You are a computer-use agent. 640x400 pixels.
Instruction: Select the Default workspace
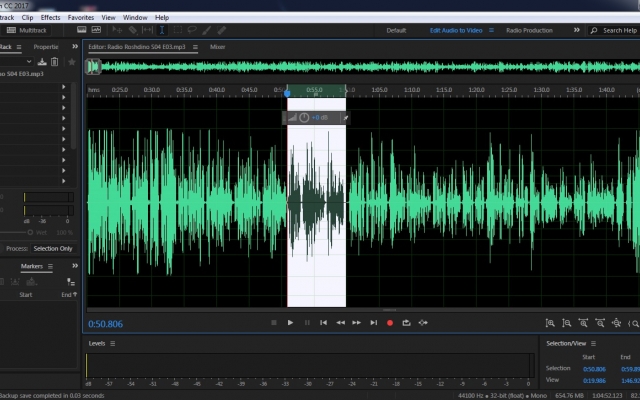pyautogui.click(x=396, y=30)
